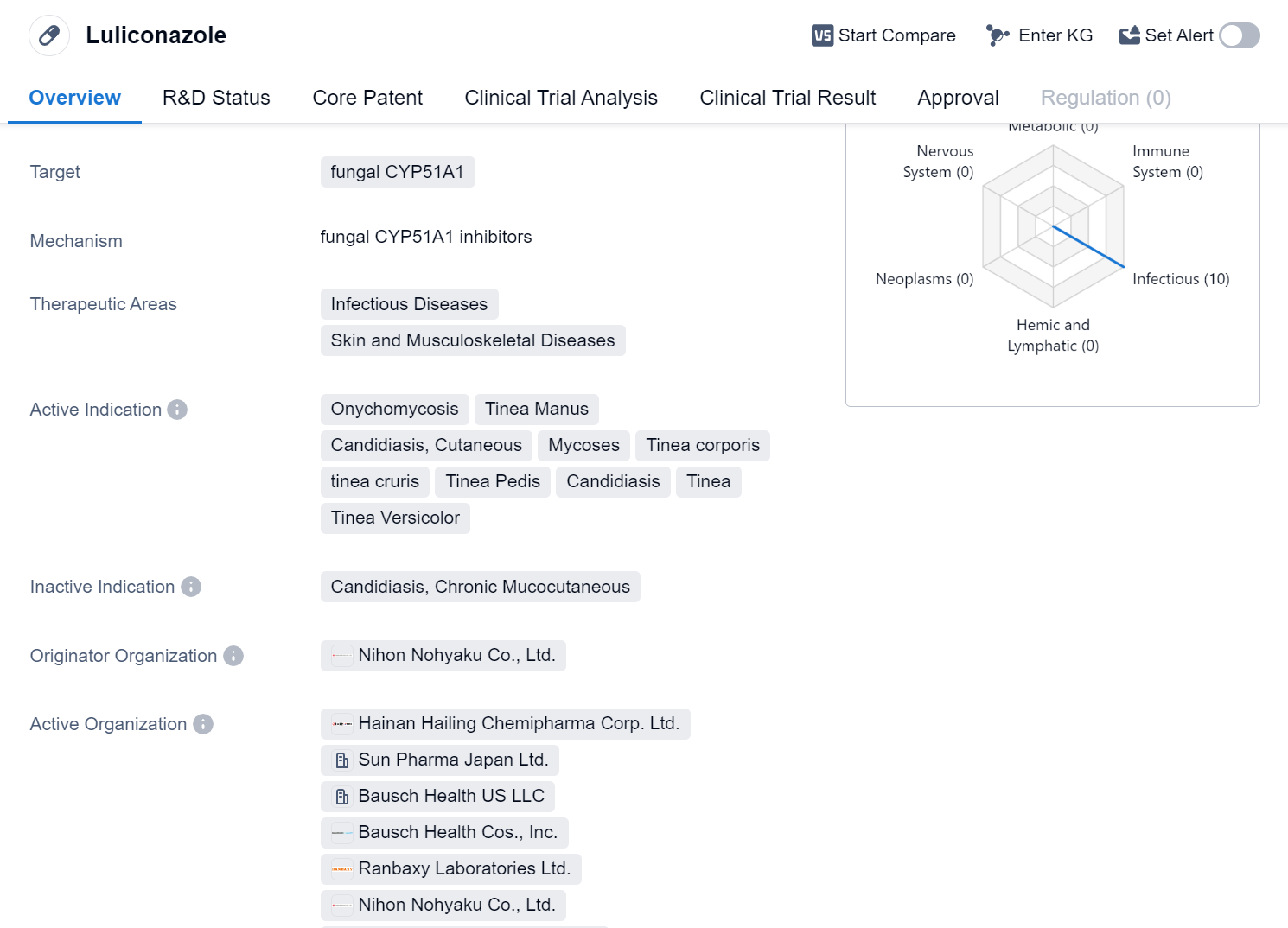Click the Start Compare VS icon
This screenshot has height=928, width=1288.
point(822,35)
